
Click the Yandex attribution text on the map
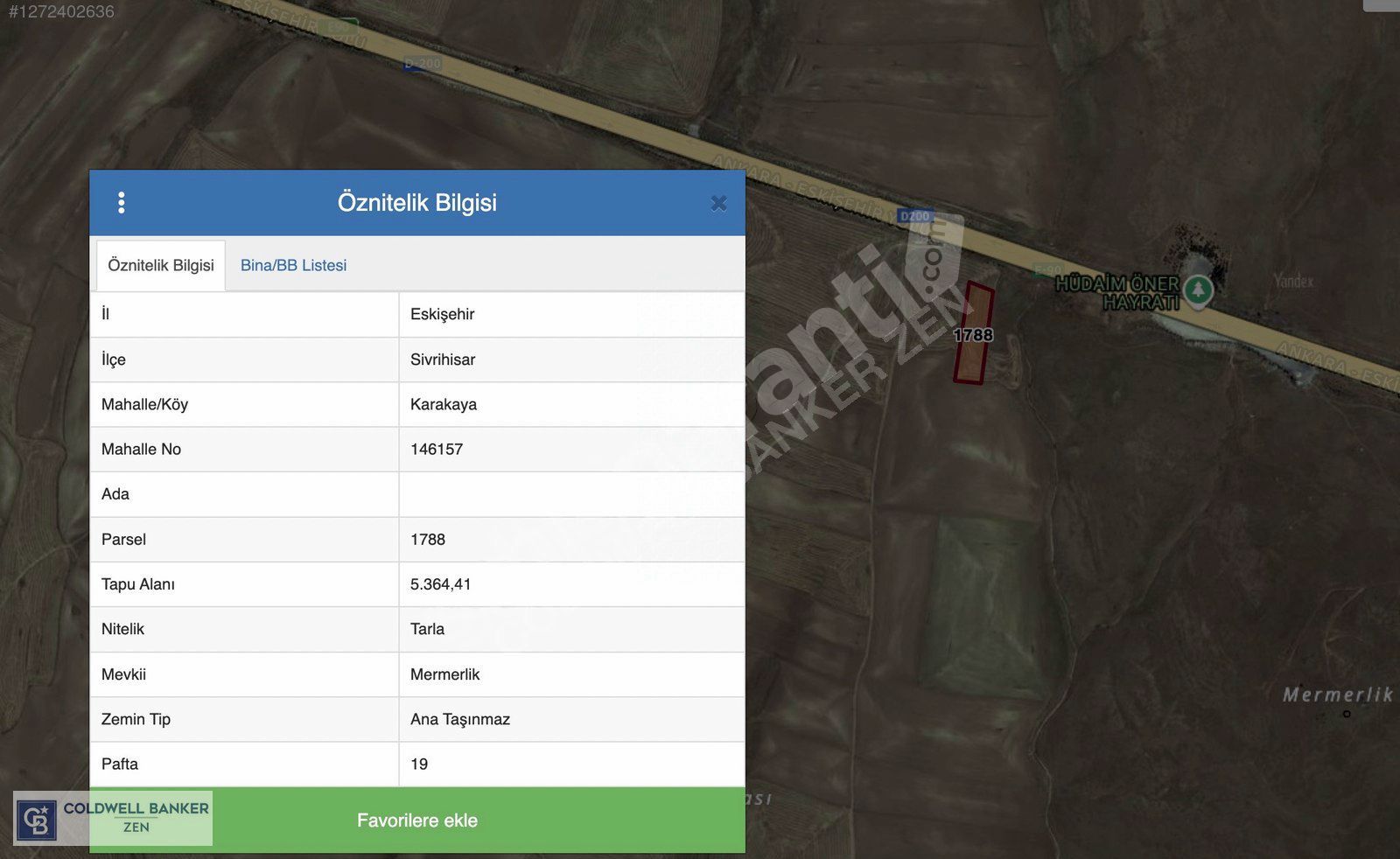(1292, 281)
